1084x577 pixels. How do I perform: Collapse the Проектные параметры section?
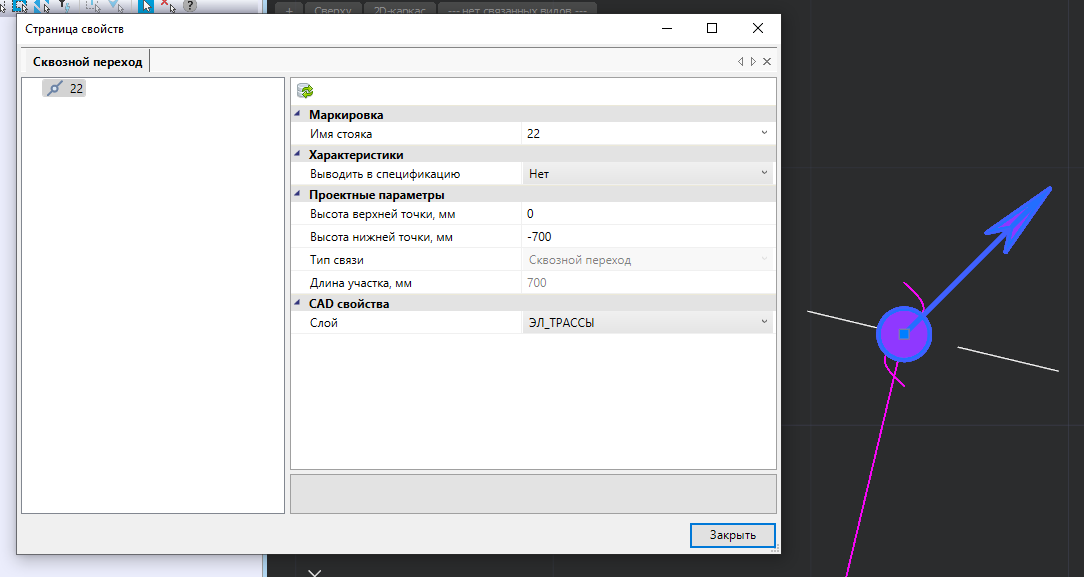tap(298, 195)
